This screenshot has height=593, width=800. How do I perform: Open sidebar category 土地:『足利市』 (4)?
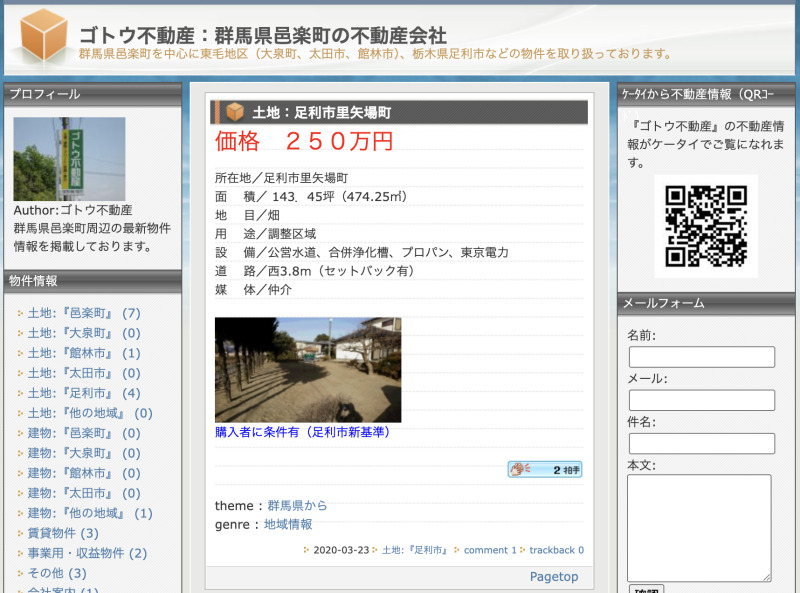click(84, 393)
